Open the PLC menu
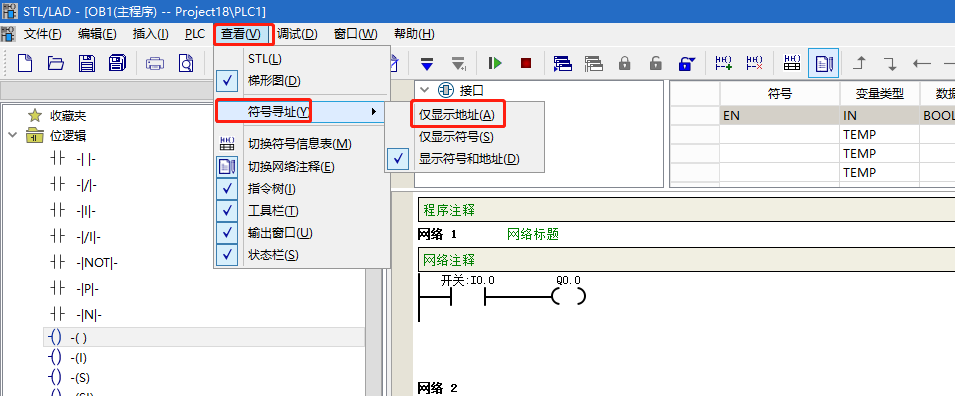Screen dimensions: 955x396 [195, 34]
